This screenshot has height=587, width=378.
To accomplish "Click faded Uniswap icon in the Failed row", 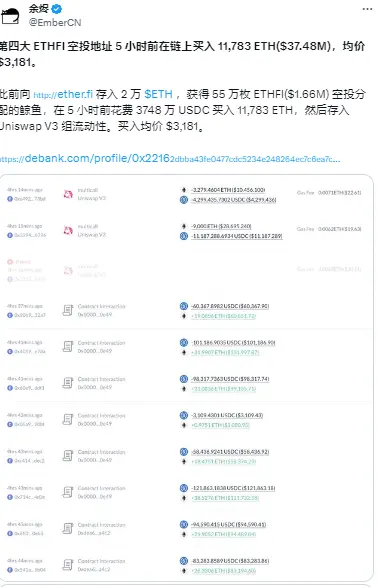I will tap(68, 270).
